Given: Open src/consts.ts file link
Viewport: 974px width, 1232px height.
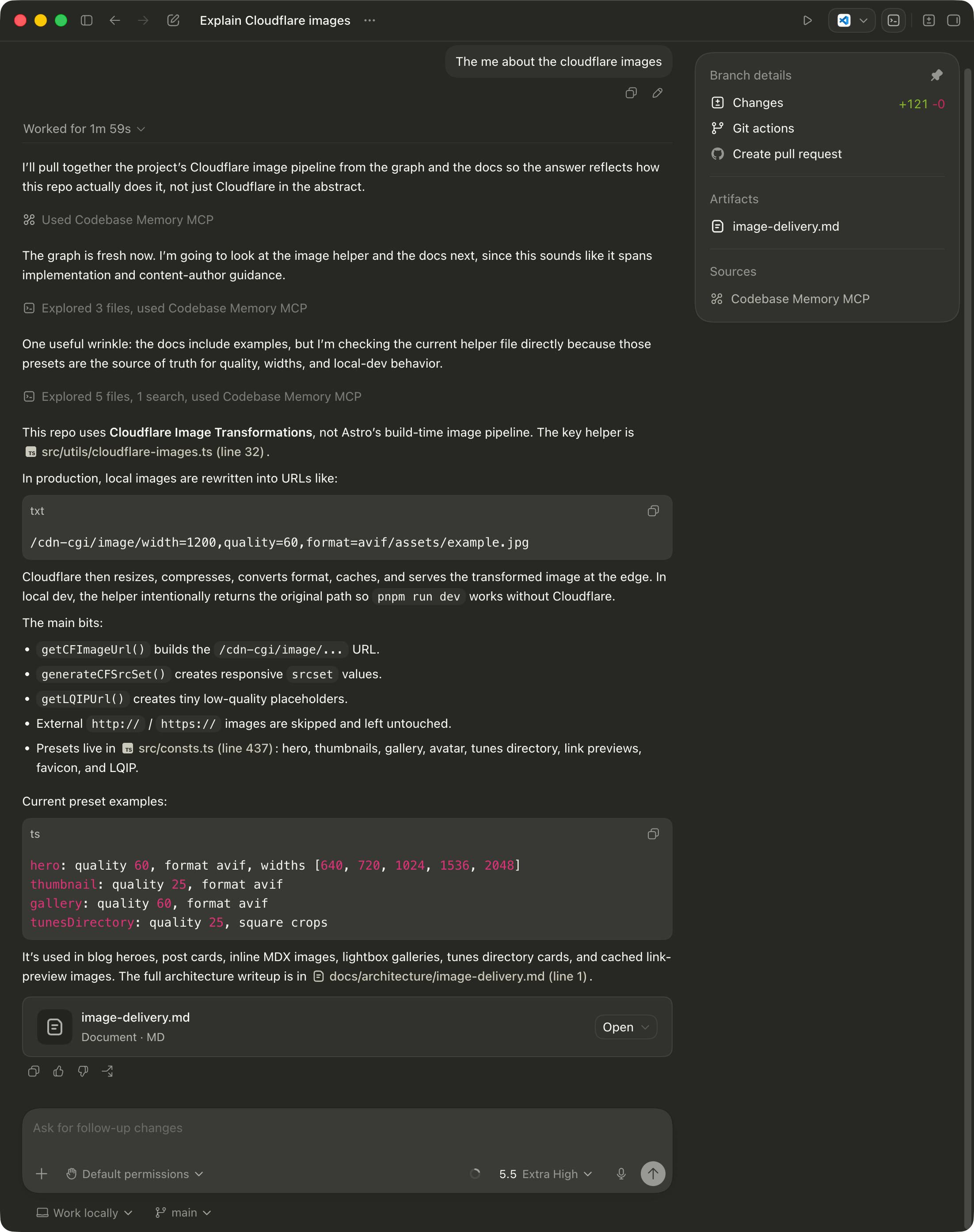Looking at the screenshot, I should (197, 748).
